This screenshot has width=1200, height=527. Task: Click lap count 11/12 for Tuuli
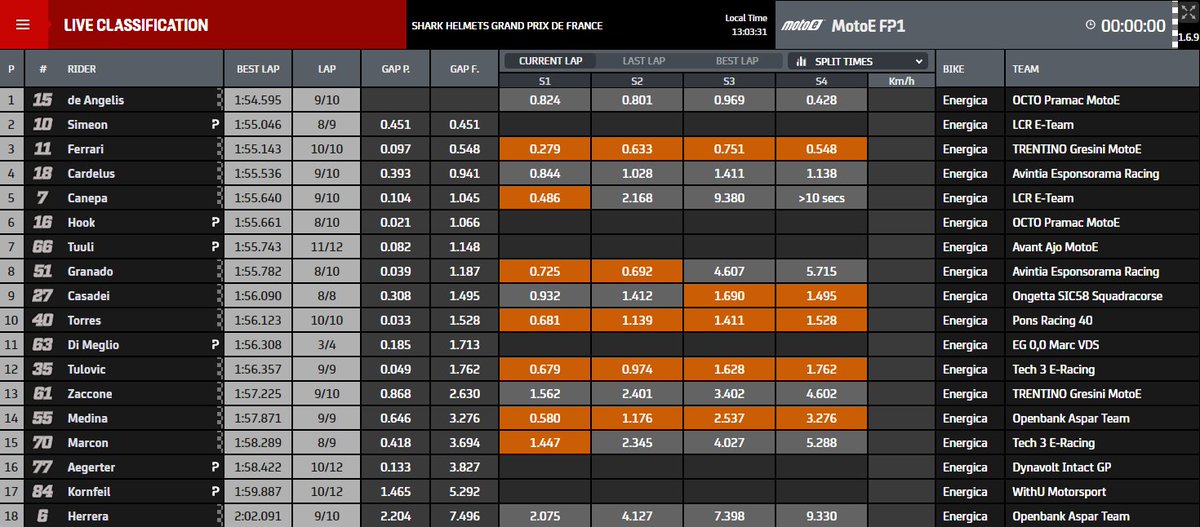327,247
